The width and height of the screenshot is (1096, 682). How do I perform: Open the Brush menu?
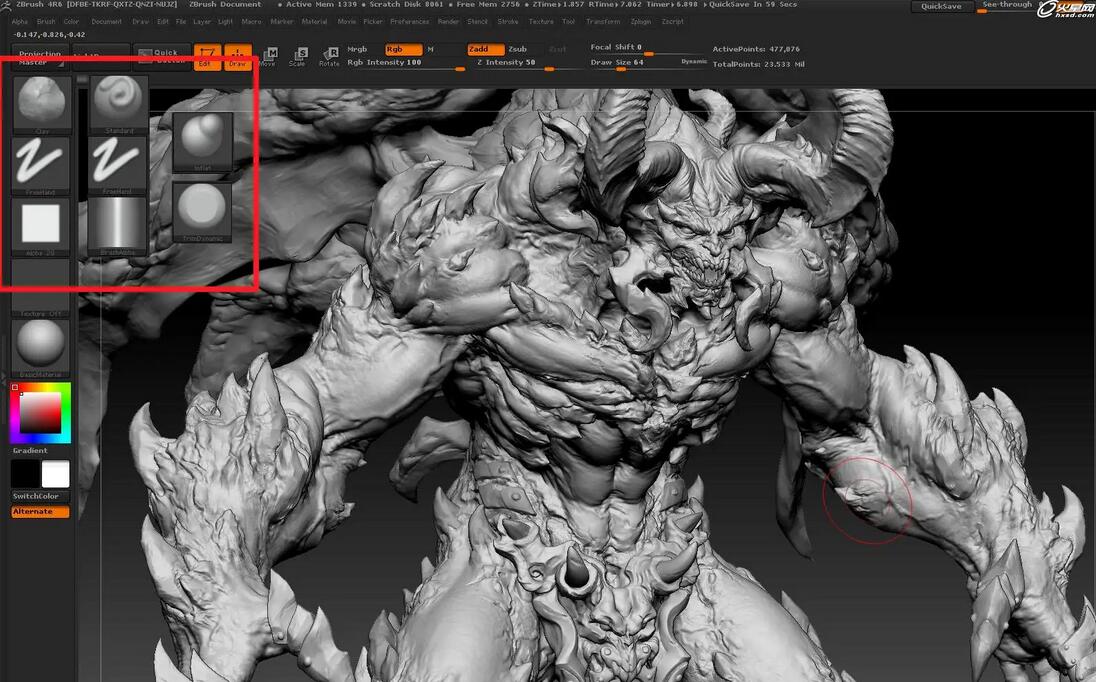(46, 22)
